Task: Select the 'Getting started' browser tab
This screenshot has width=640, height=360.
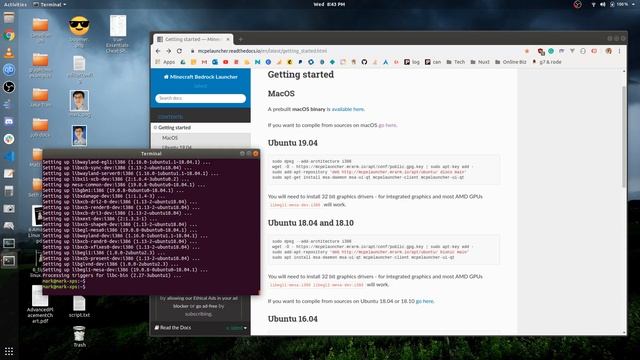Action: (x=193, y=39)
